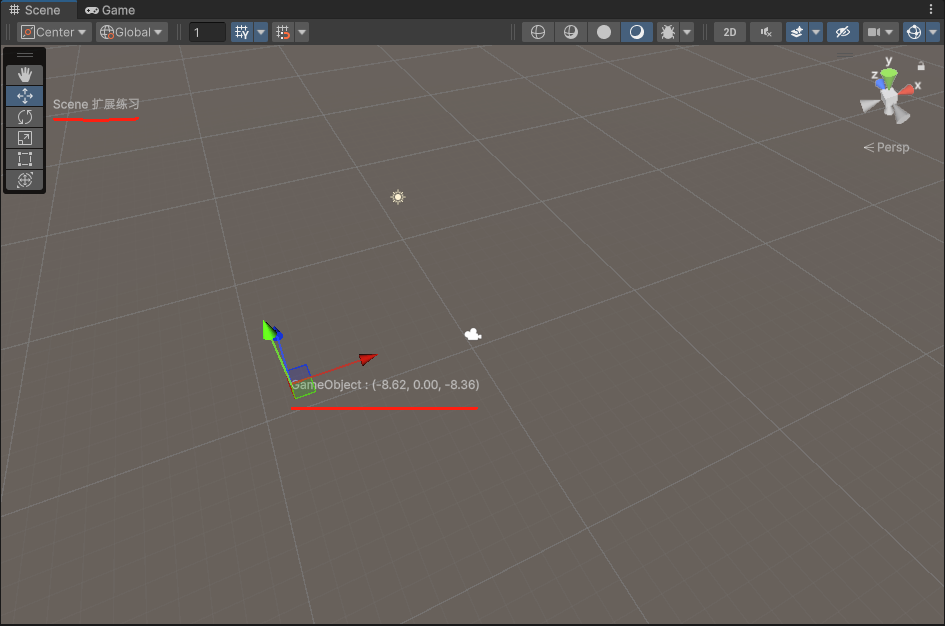
Task: Click the tools overlay drag handle
Action: (x=25, y=55)
